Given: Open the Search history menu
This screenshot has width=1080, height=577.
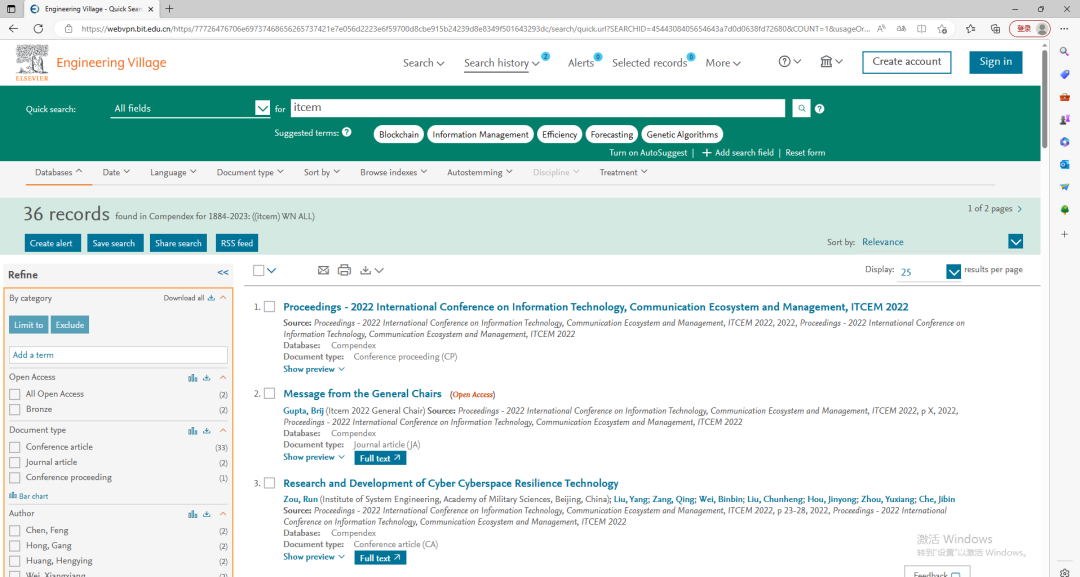Looking at the screenshot, I should click(501, 63).
